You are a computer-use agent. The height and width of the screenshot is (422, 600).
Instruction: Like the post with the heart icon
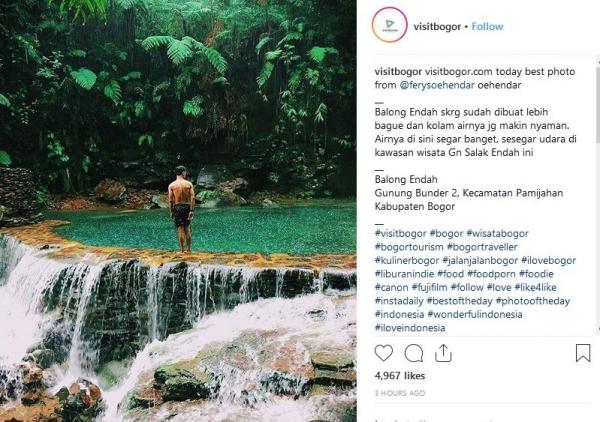click(x=384, y=353)
